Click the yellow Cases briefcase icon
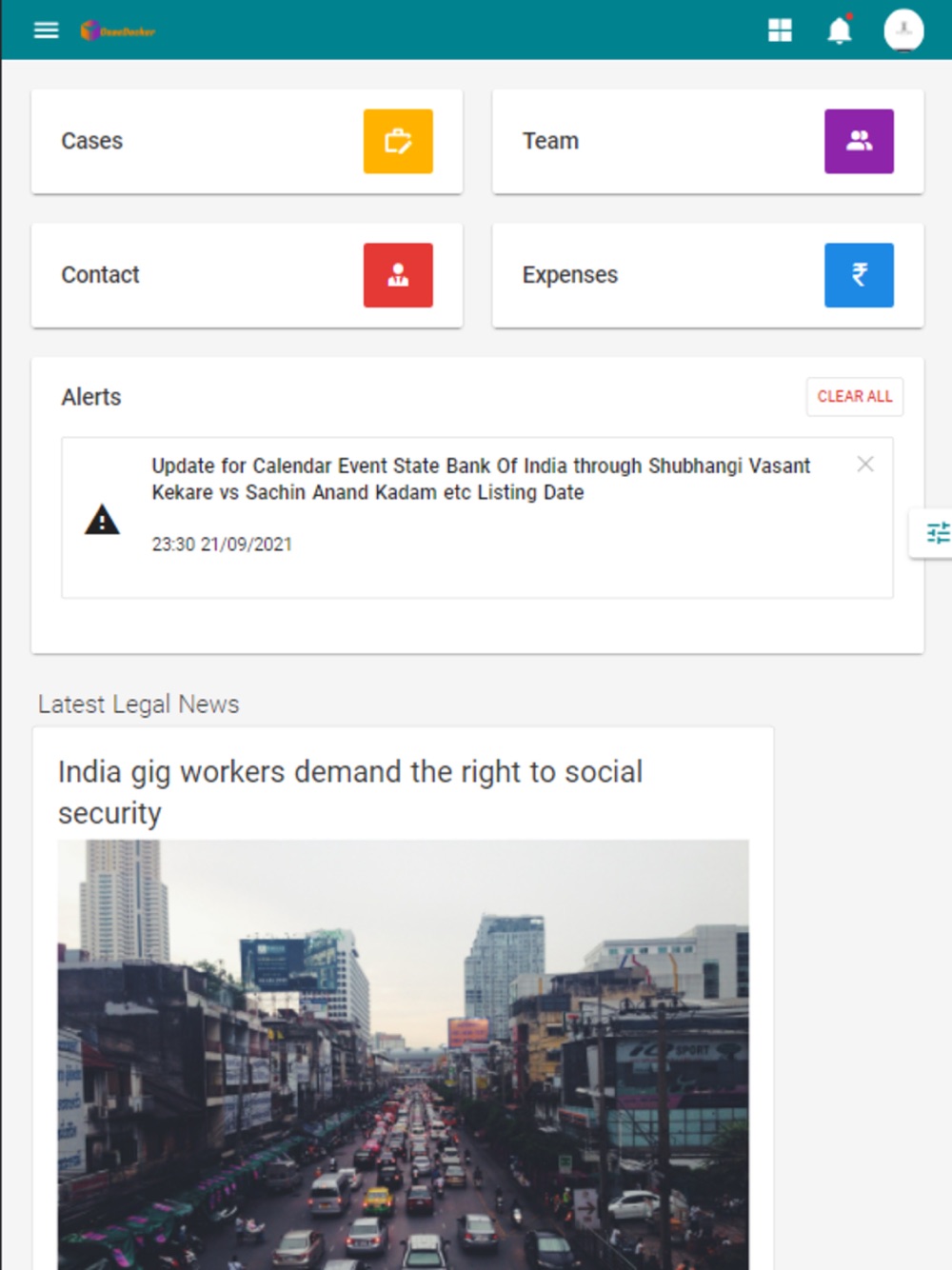The width and height of the screenshot is (952, 1270). click(398, 142)
